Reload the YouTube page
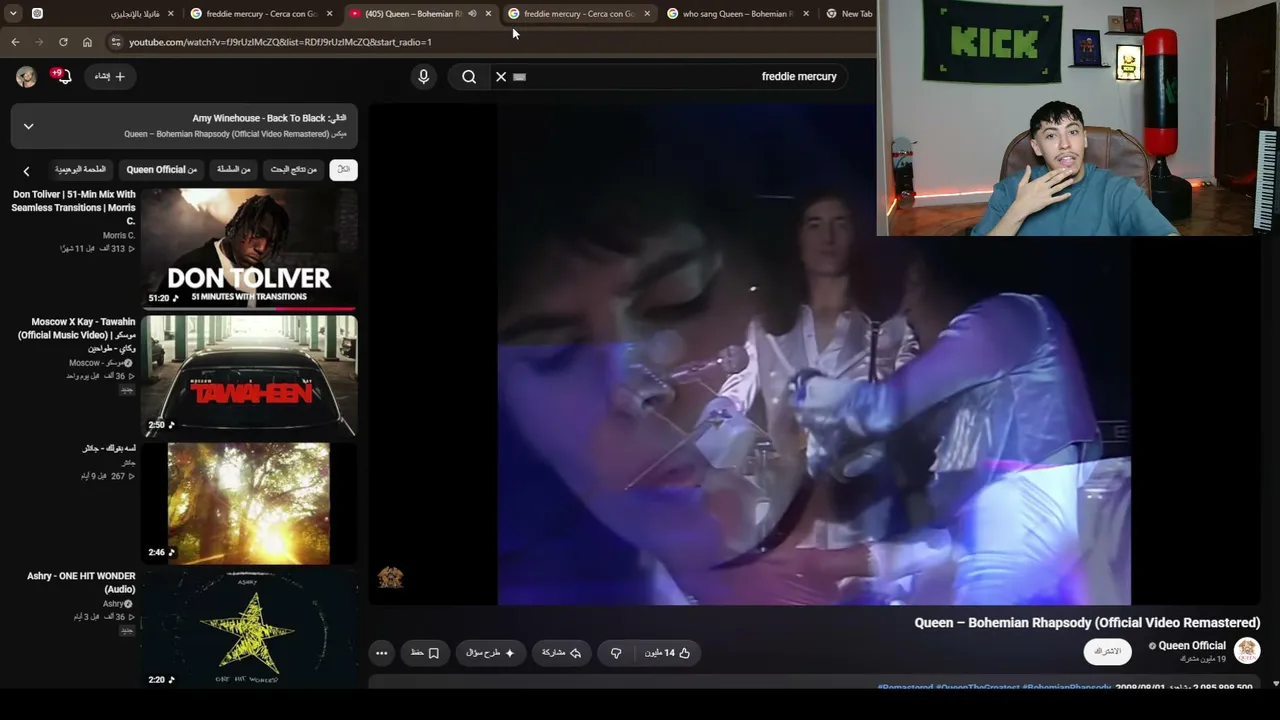This screenshot has height=720, width=1280. point(63,42)
